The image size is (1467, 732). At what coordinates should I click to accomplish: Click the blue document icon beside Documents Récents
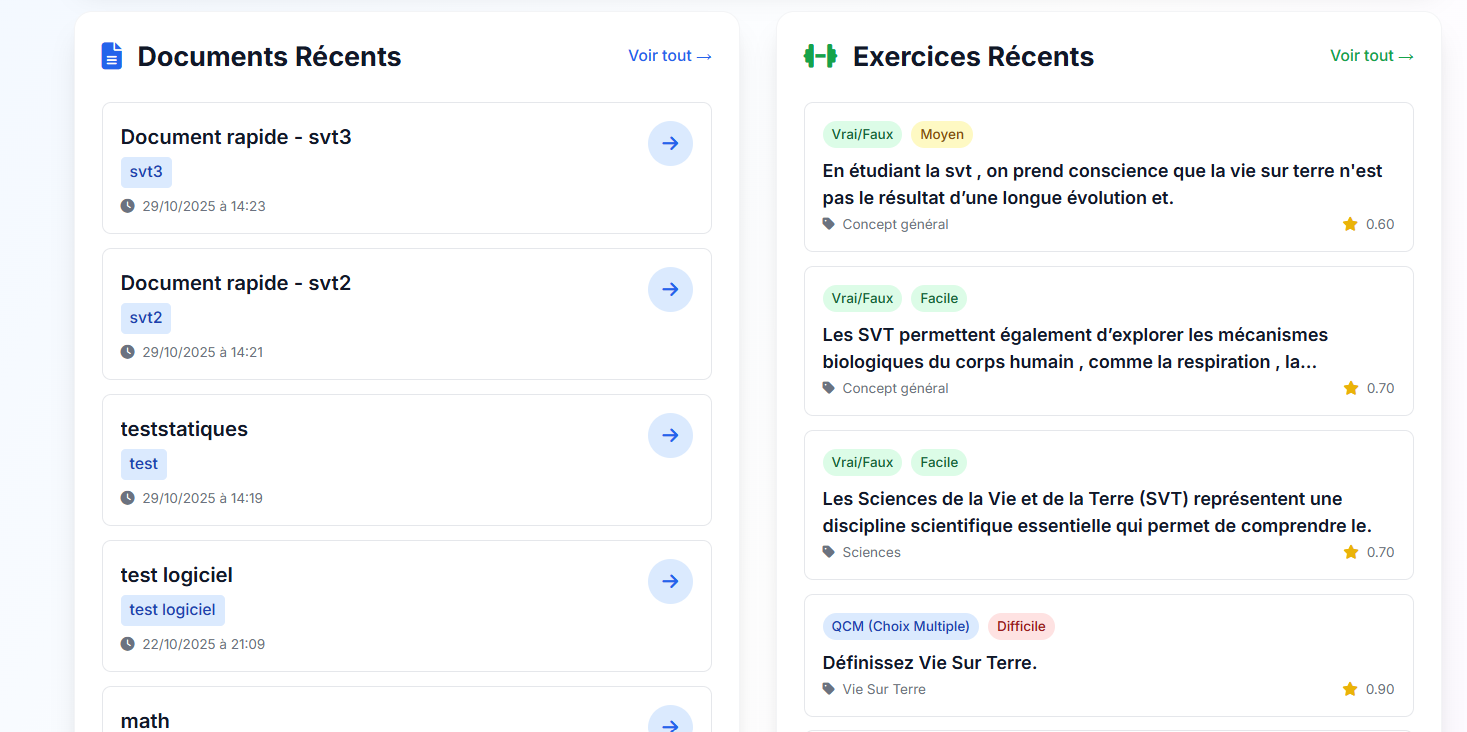pyautogui.click(x=112, y=56)
